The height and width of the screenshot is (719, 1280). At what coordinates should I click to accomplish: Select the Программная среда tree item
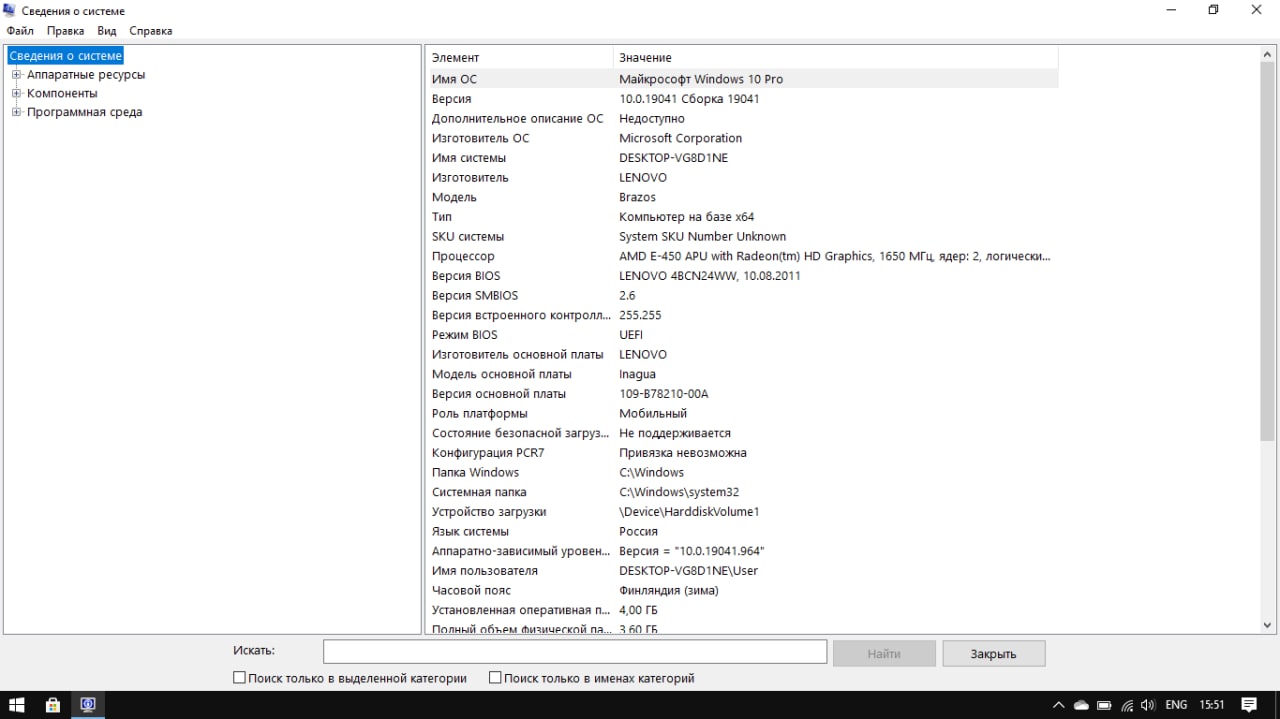pyautogui.click(x=85, y=112)
